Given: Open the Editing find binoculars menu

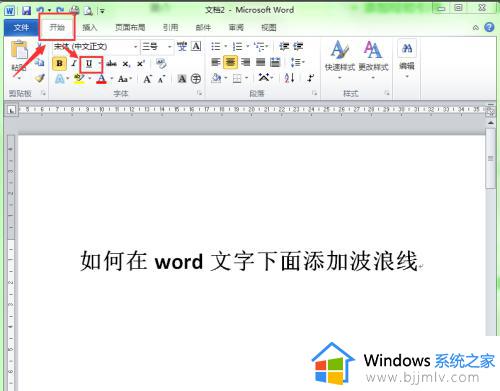Looking at the screenshot, I should click(x=407, y=59).
